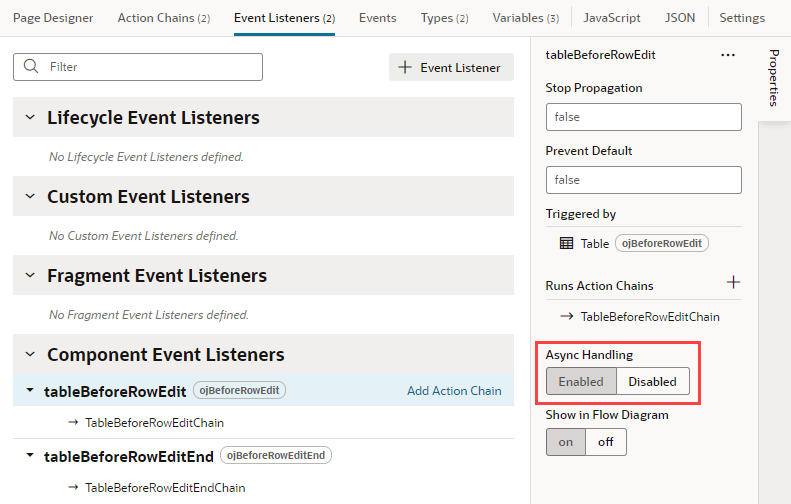
Task: Click arrow icon before TableBeforeRowEditEndChain
Action: point(73,487)
